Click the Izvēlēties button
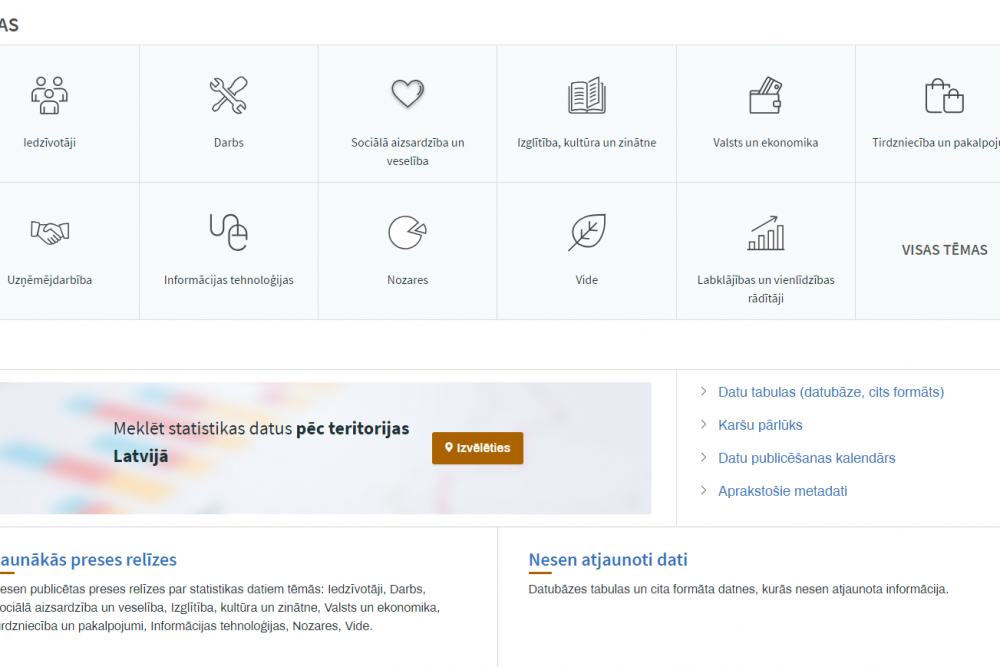The height and width of the screenshot is (667, 1000). point(478,448)
